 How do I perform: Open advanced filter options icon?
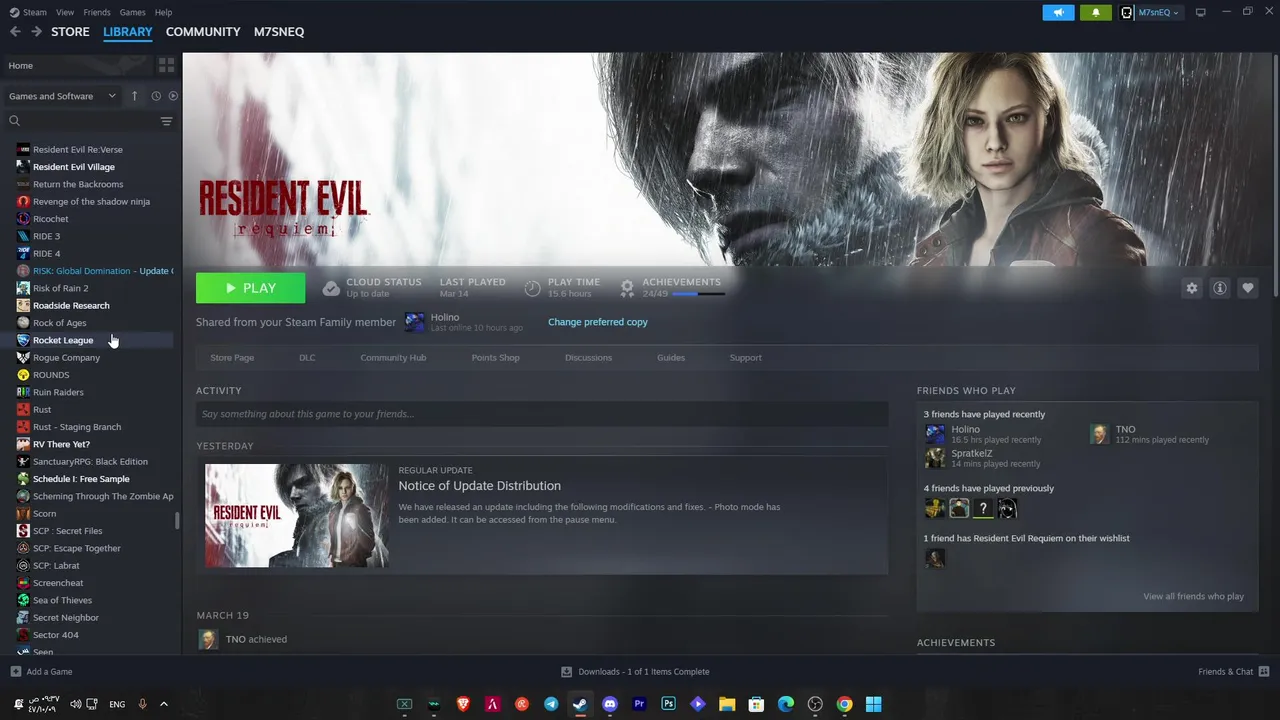pos(166,121)
